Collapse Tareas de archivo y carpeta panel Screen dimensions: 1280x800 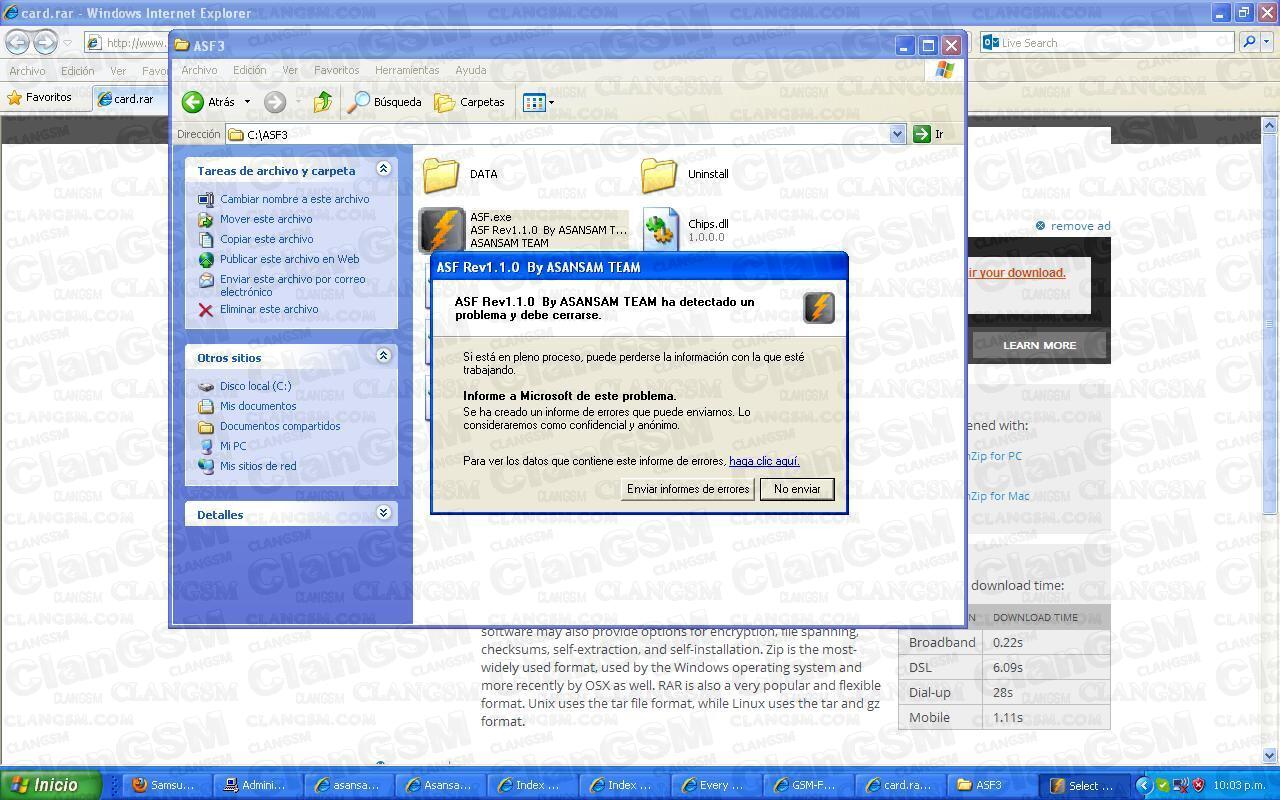pyautogui.click(x=383, y=169)
